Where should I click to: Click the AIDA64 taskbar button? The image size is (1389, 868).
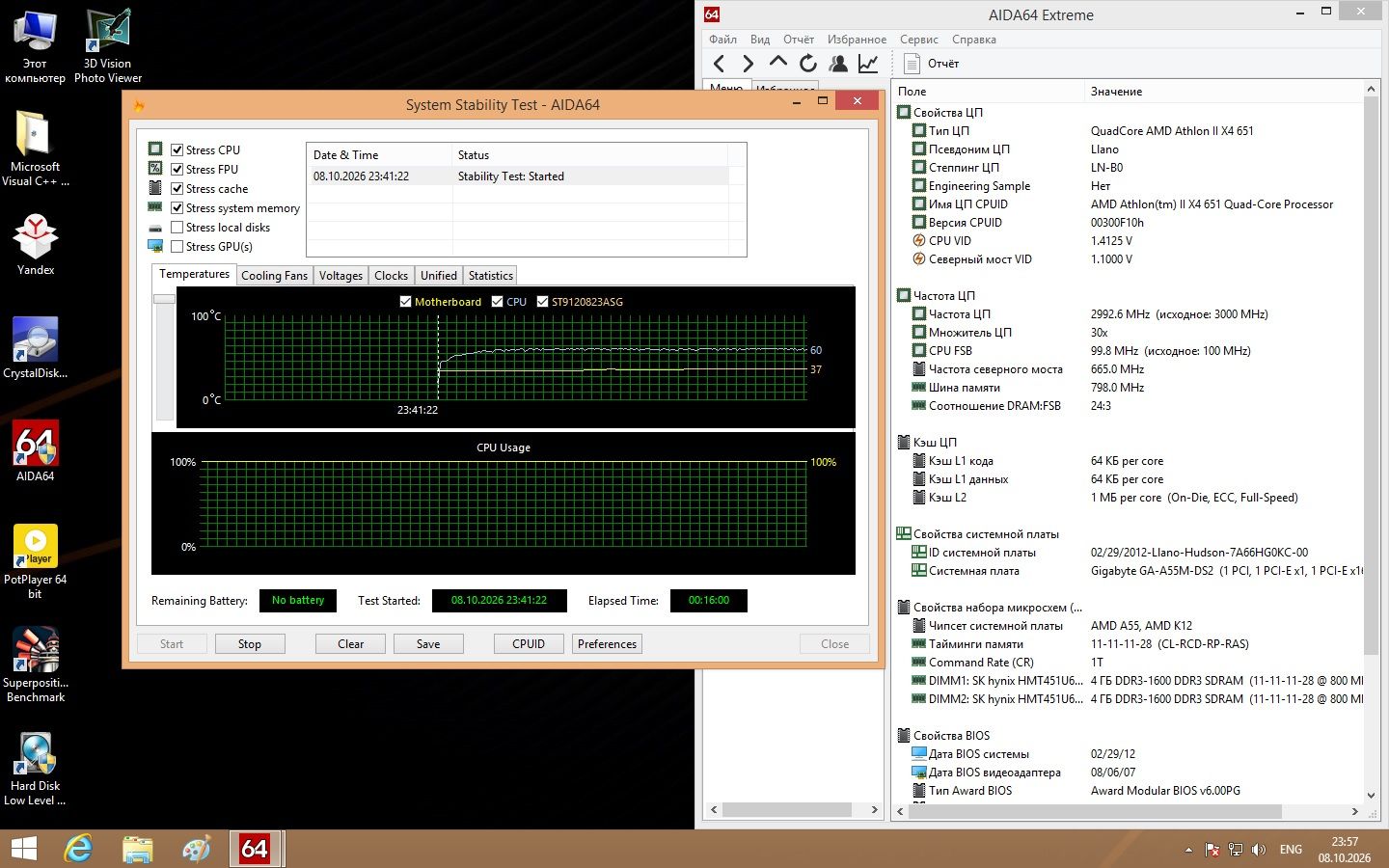[255, 849]
